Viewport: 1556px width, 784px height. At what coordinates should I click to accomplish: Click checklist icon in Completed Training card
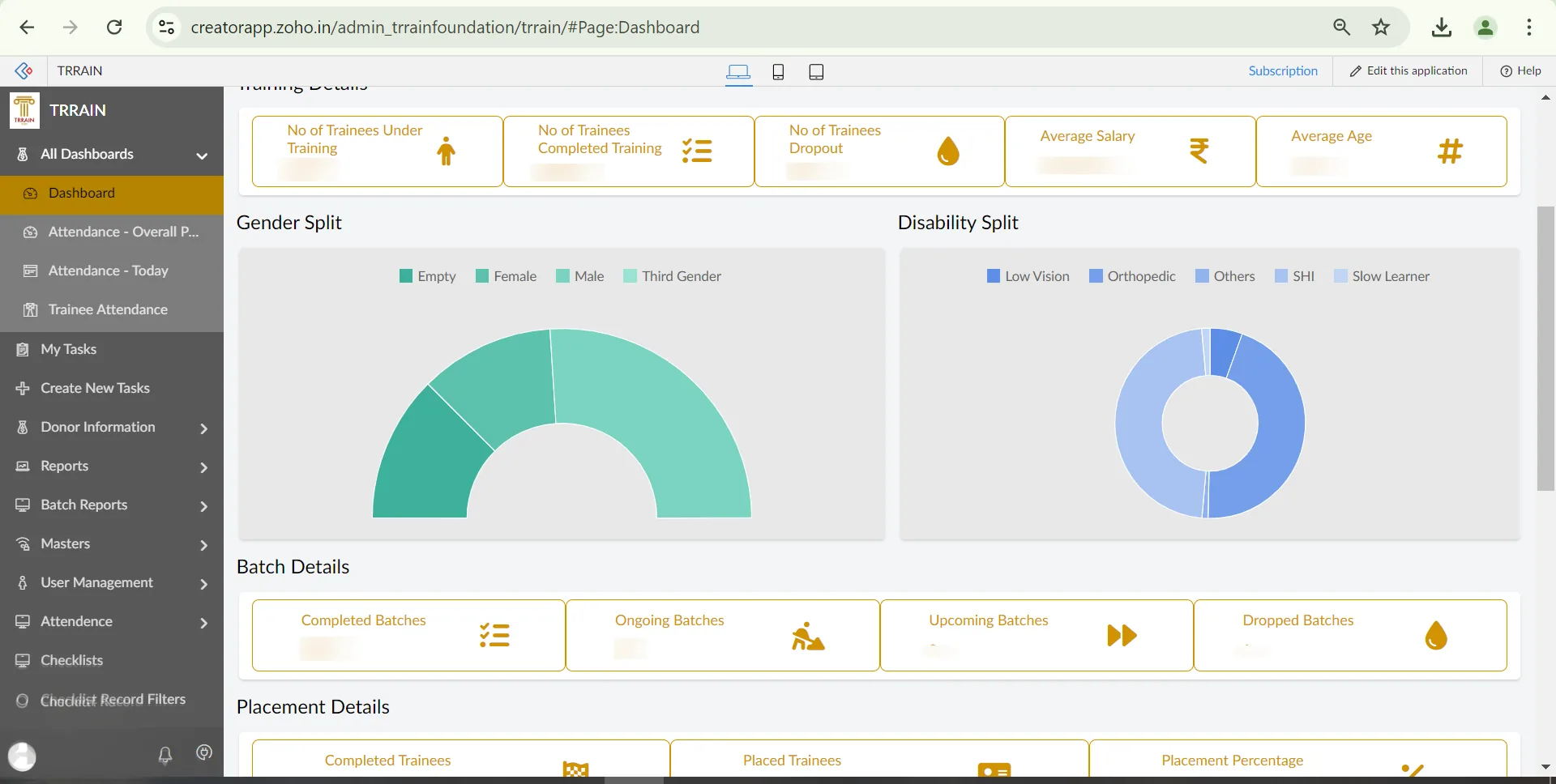click(x=697, y=151)
